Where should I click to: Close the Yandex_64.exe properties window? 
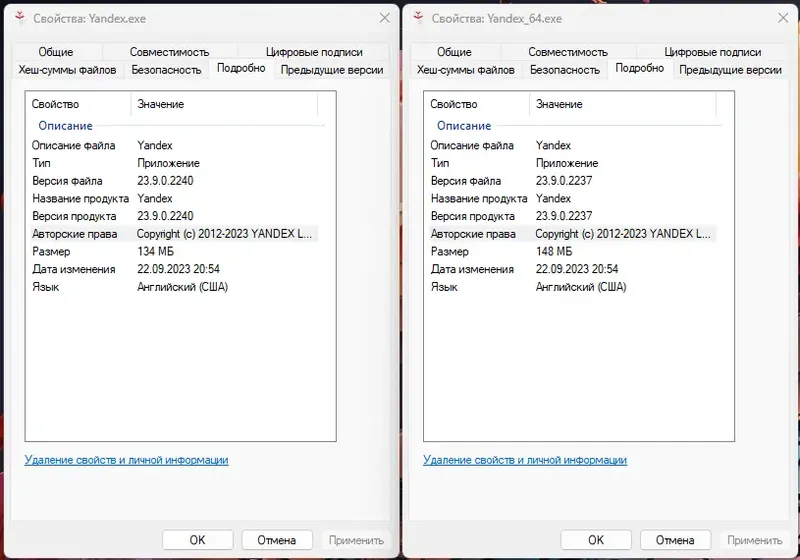coord(783,18)
